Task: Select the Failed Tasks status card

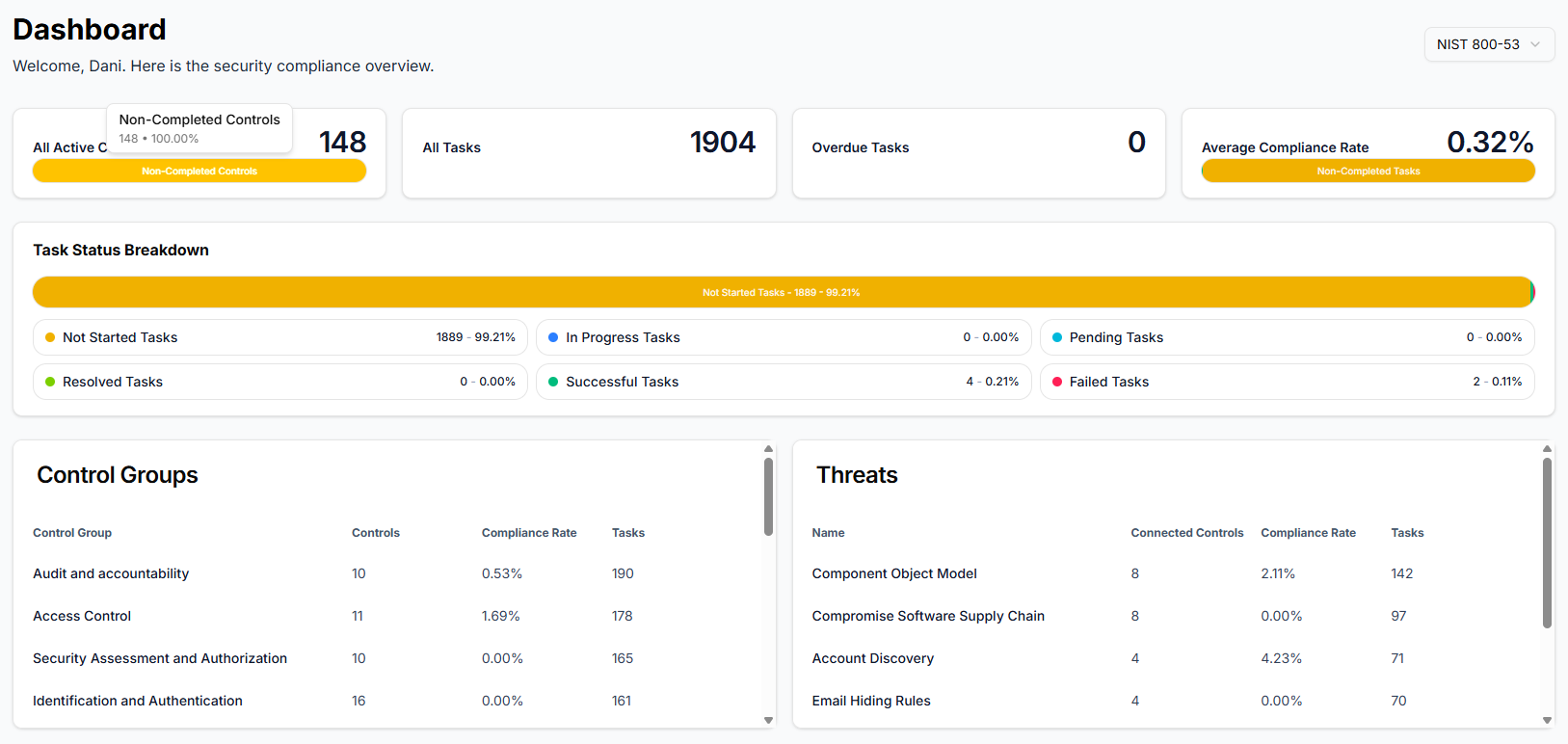Action: pyautogui.click(x=1288, y=382)
